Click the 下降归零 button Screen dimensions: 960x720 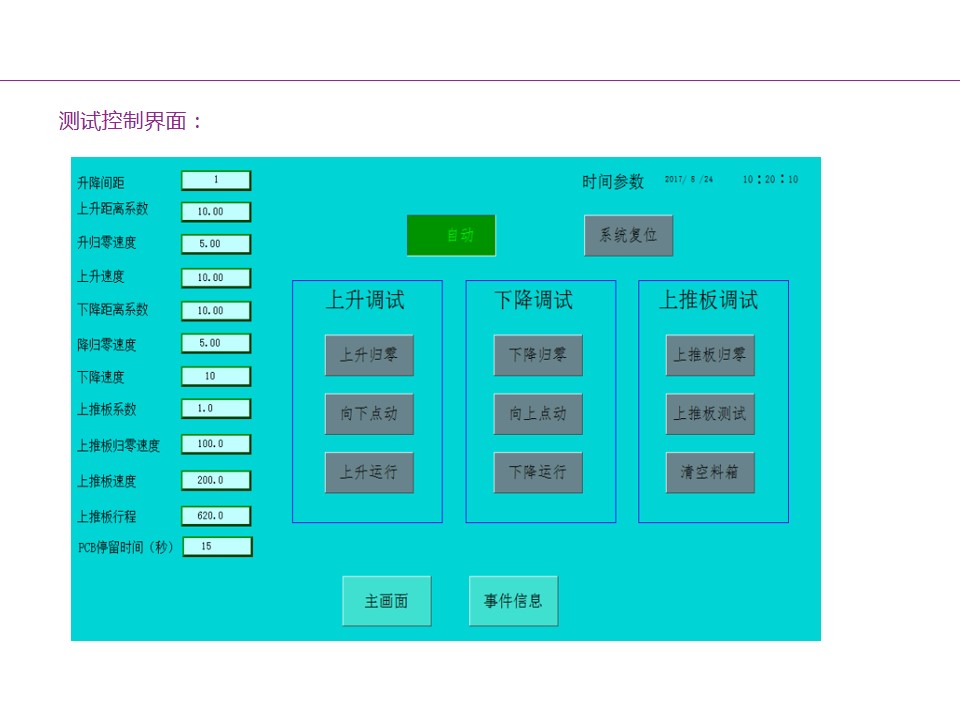538,355
